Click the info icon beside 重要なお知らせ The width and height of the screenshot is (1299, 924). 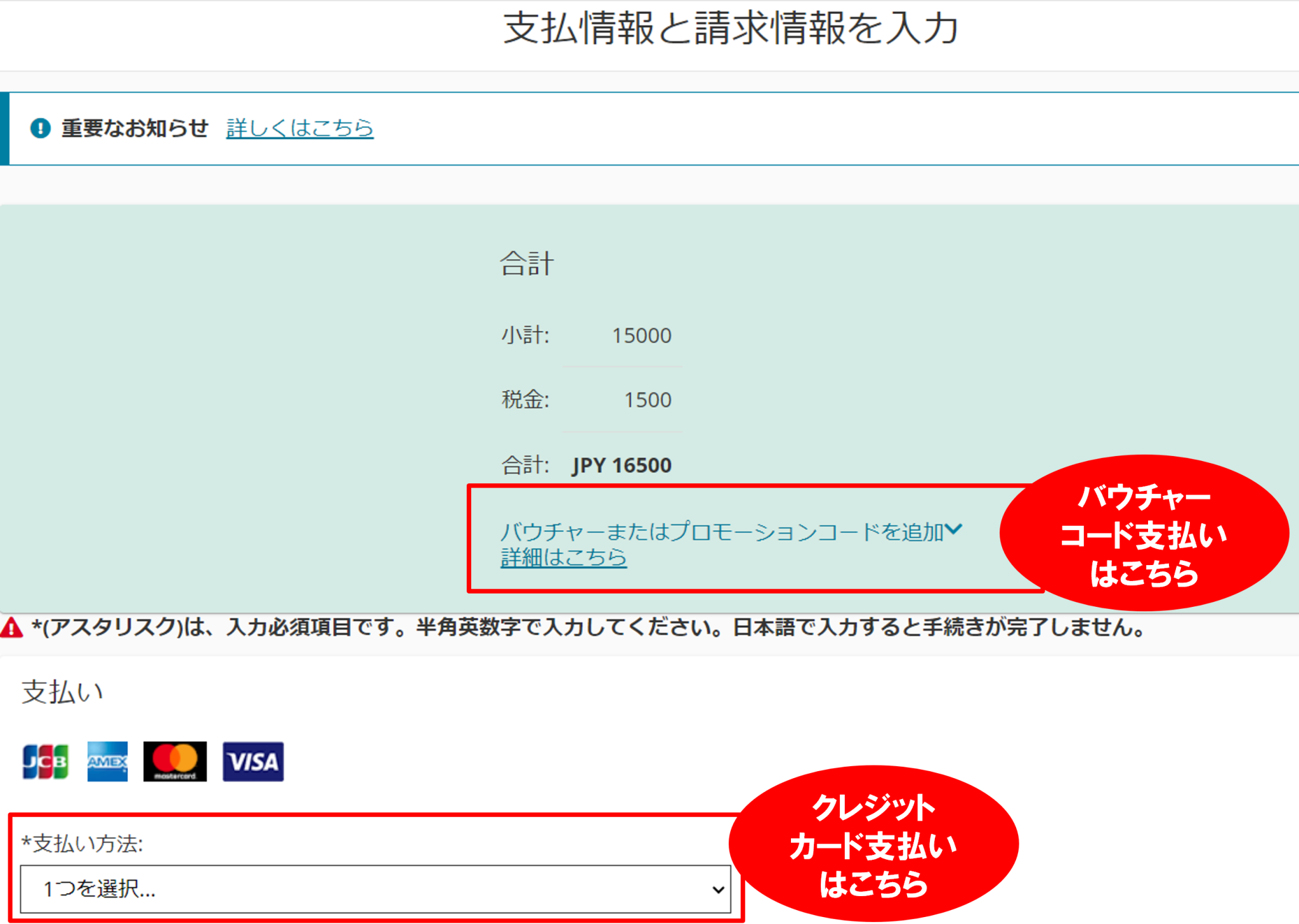click(39, 127)
